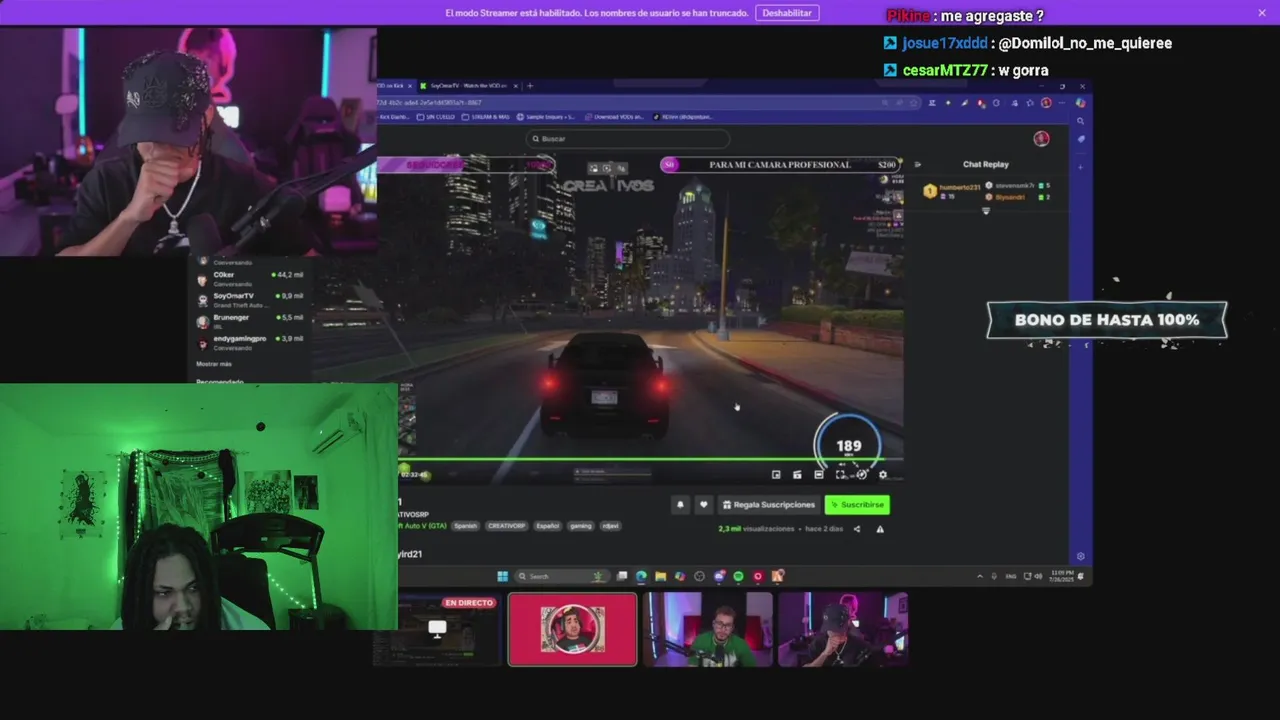Toggle theater mode in video player
The image size is (1280, 720).
(x=819, y=475)
